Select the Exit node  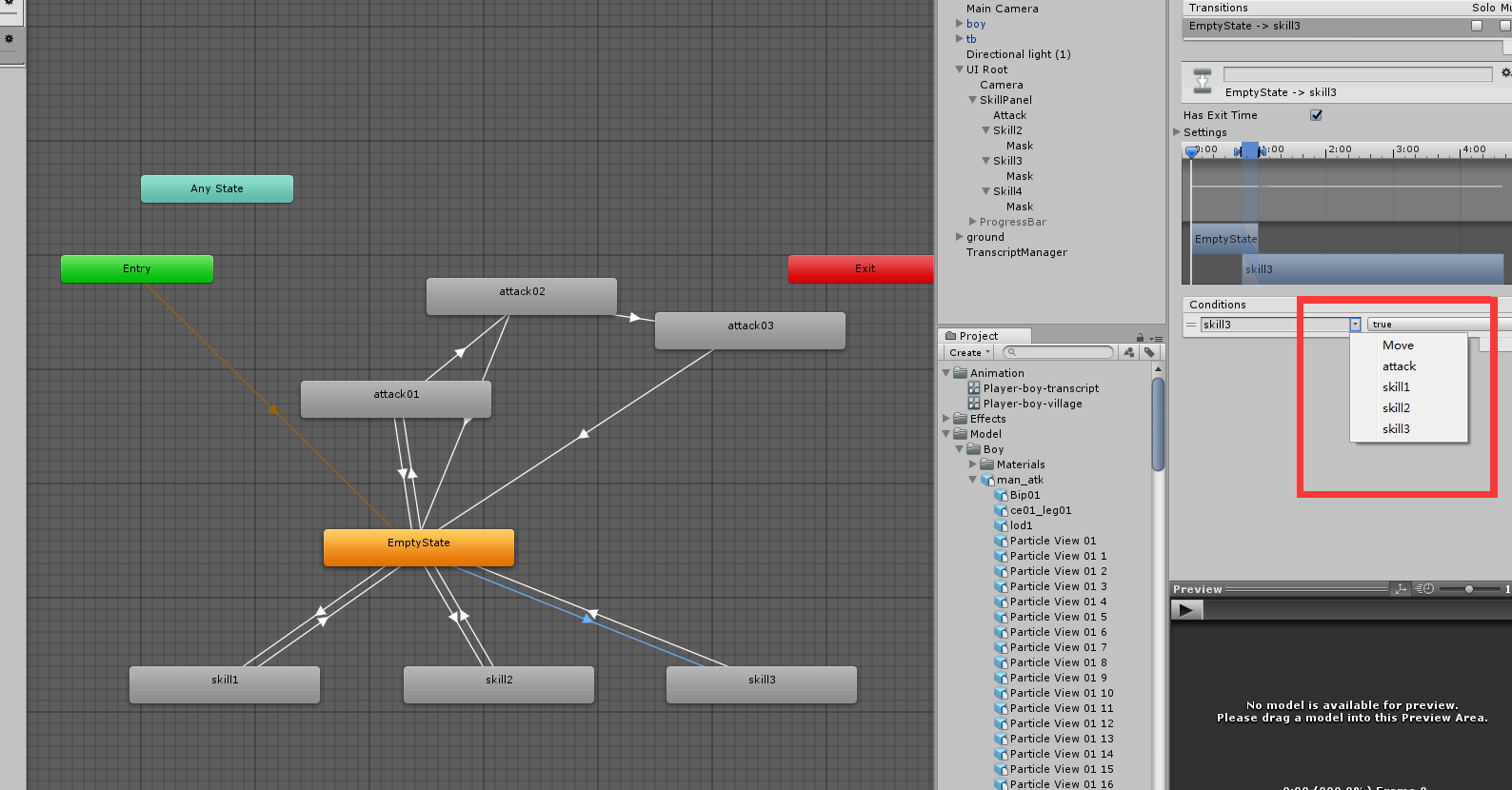click(862, 268)
